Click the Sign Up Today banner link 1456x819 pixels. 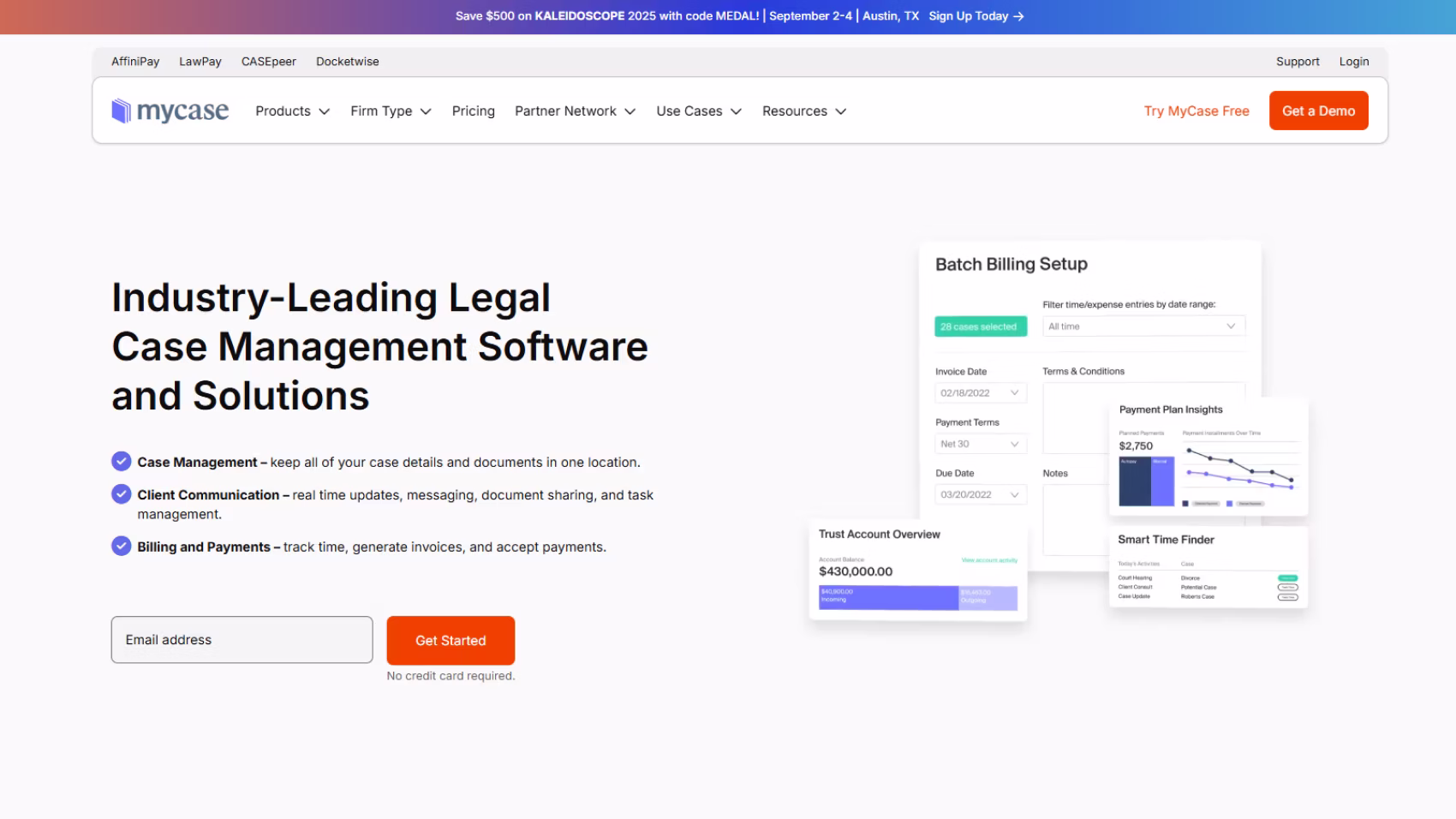pos(976,16)
